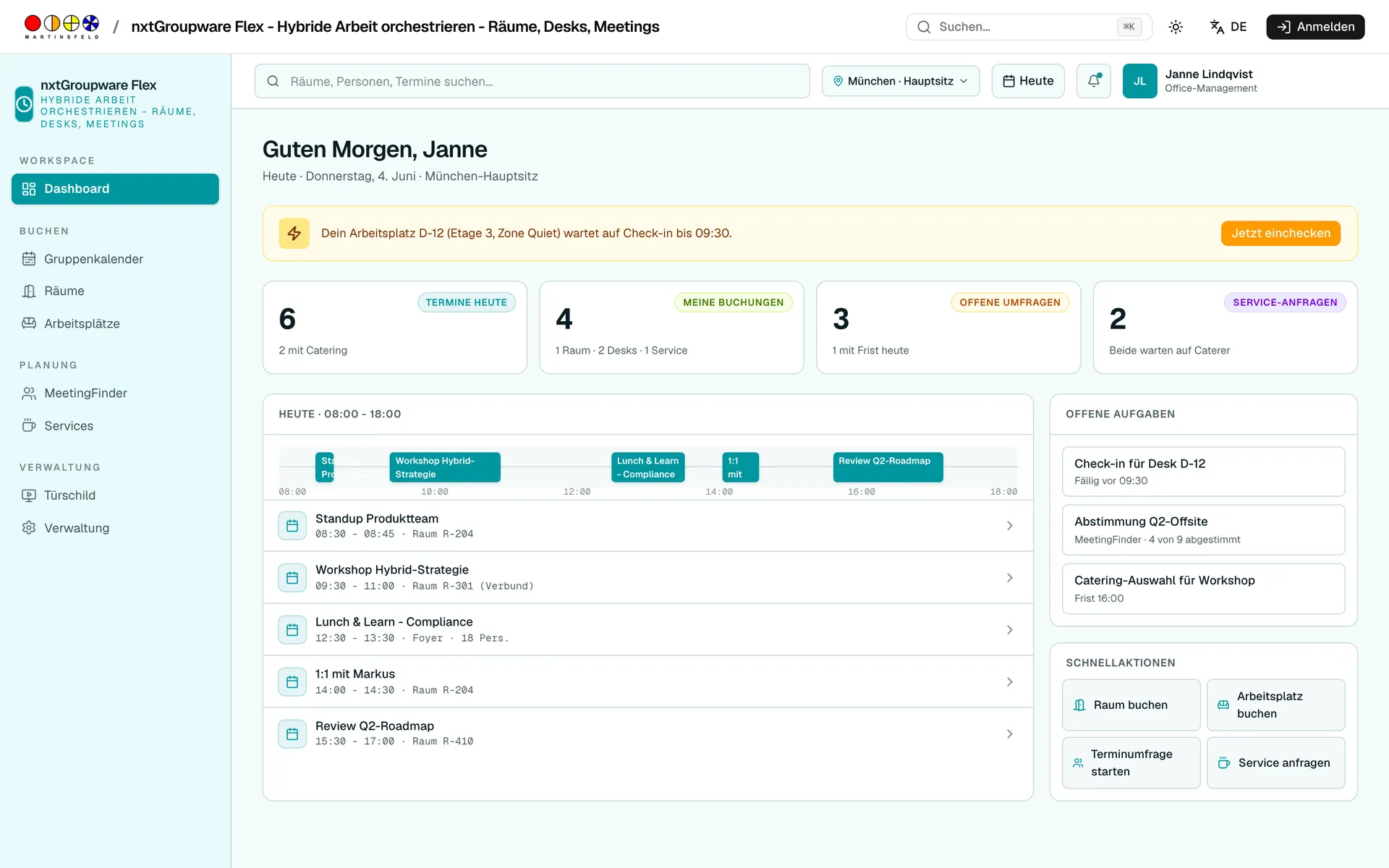1389x868 pixels.
Task: Click the Offene Umfragen badge
Action: tap(1010, 302)
